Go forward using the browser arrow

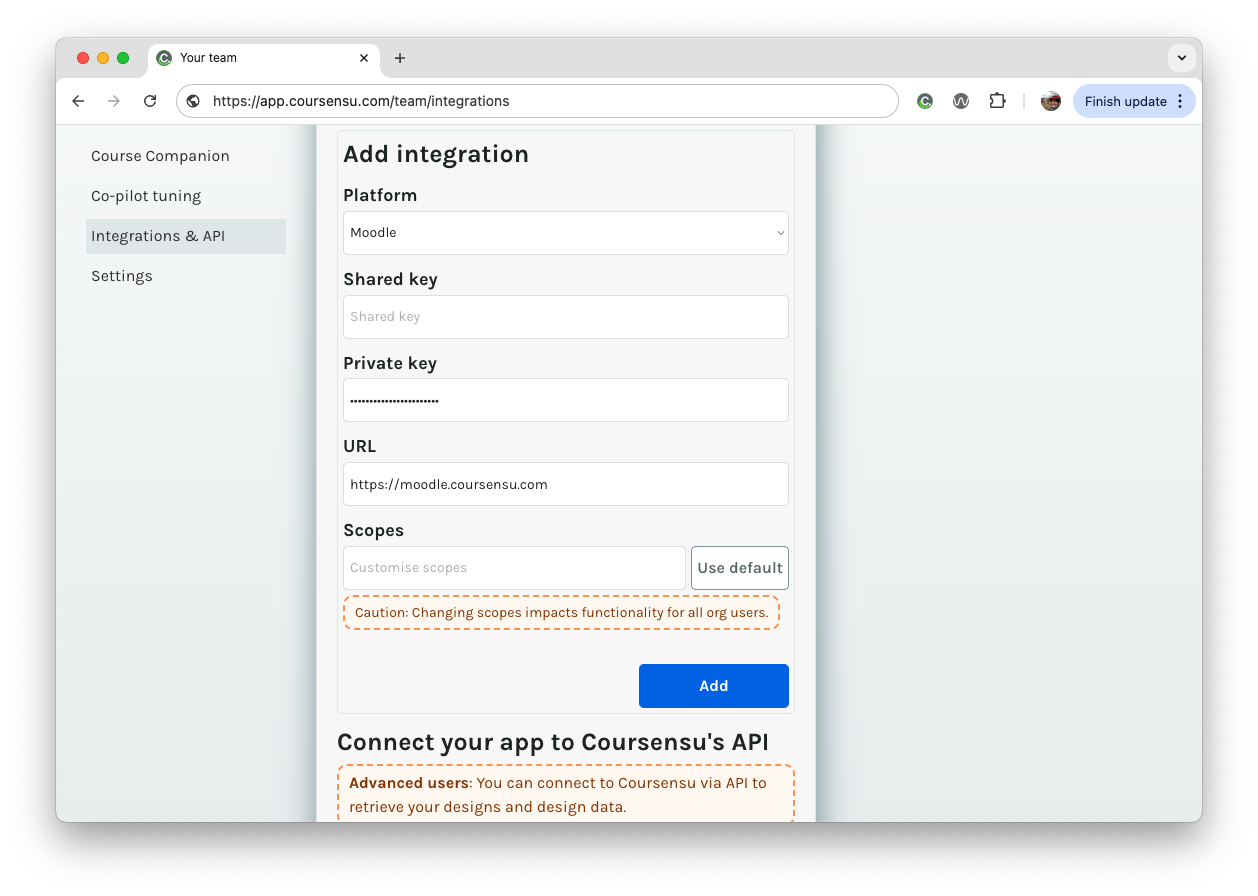(114, 101)
